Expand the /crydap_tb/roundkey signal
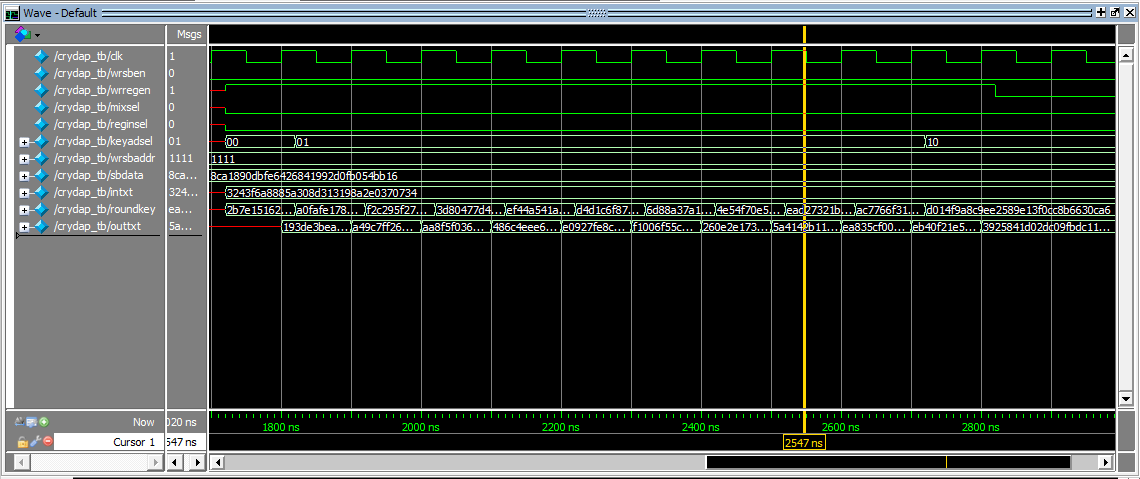This screenshot has width=1140, height=479. pos(24,210)
